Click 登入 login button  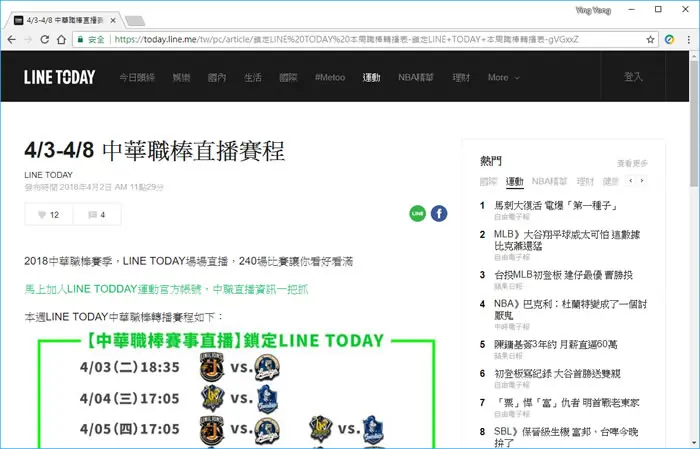(633, 77)
